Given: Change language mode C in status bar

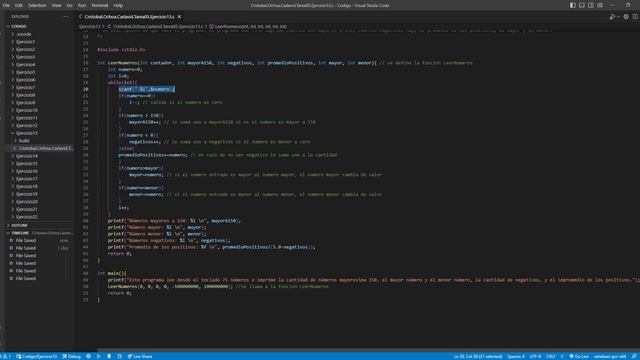Looking at the screenshot, I should 562,356.
